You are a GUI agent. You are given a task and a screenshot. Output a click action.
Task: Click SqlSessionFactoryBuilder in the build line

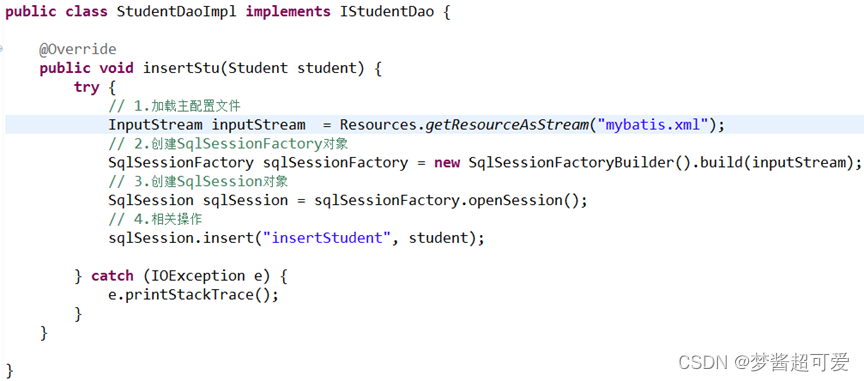coord(571,163)
